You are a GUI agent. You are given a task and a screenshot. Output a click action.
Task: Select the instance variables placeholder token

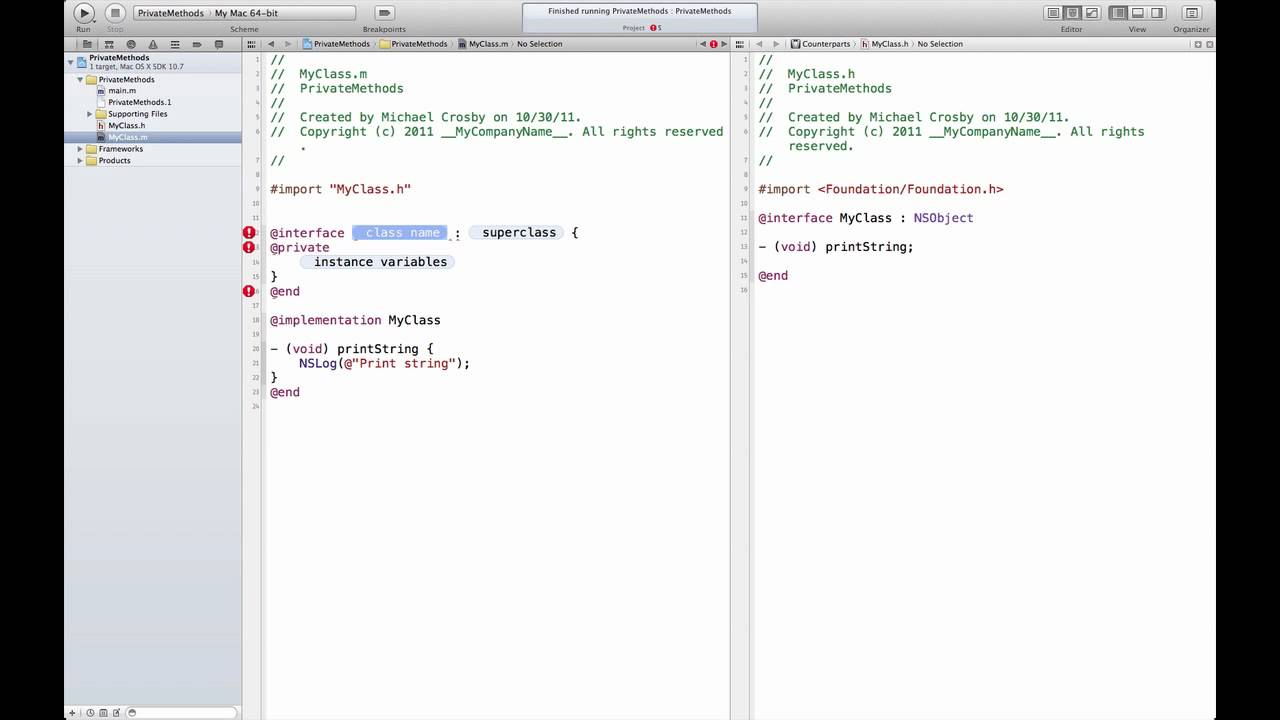point(377,262)
